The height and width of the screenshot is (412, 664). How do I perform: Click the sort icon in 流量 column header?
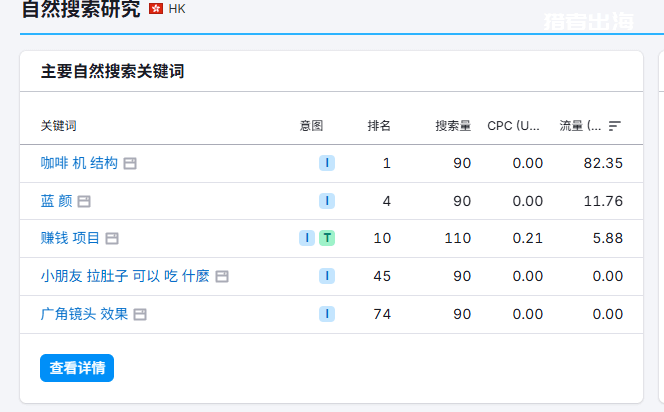click(x=614, y=126)
